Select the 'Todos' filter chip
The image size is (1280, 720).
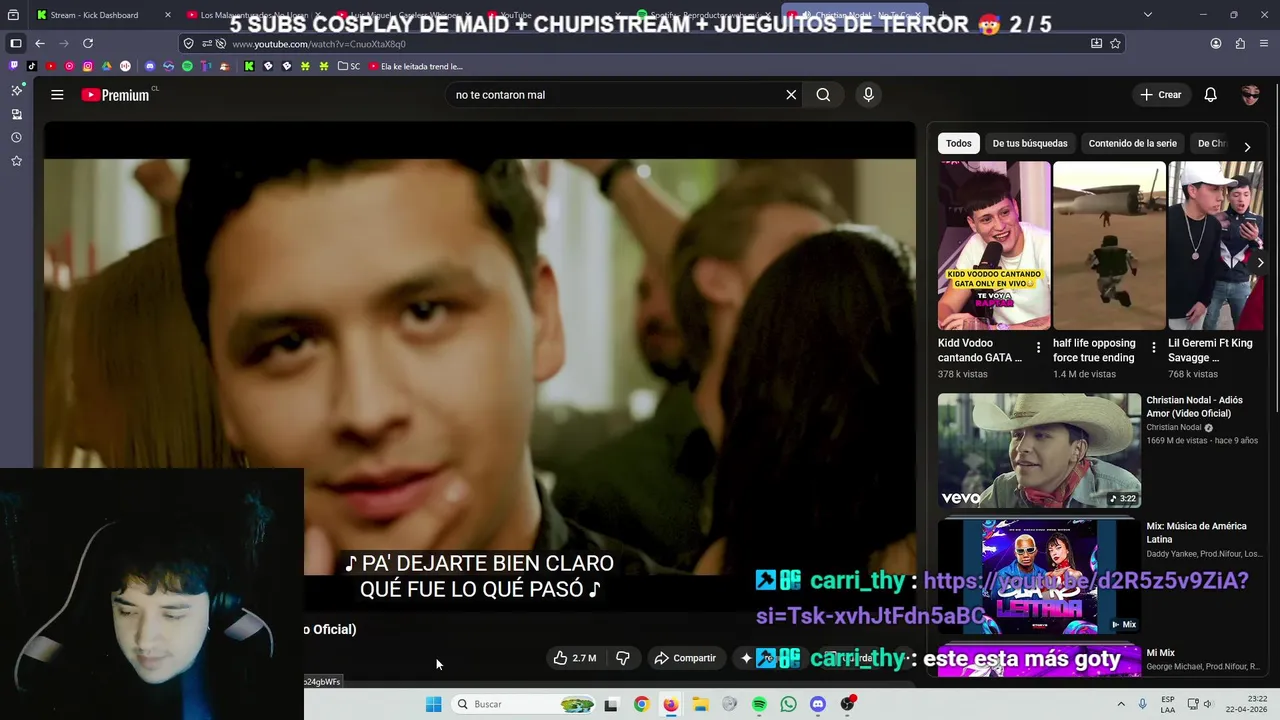[958, 143]
